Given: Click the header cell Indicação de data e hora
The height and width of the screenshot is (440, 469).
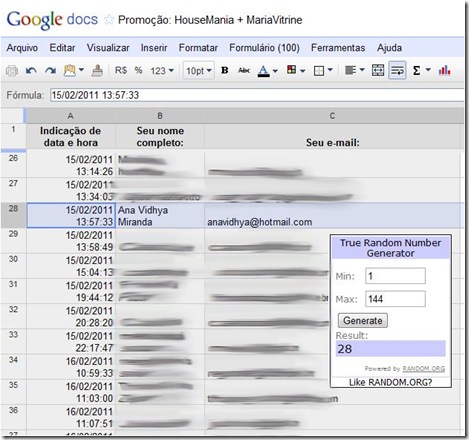Looking at the screenshot, I should pos(71,137).
